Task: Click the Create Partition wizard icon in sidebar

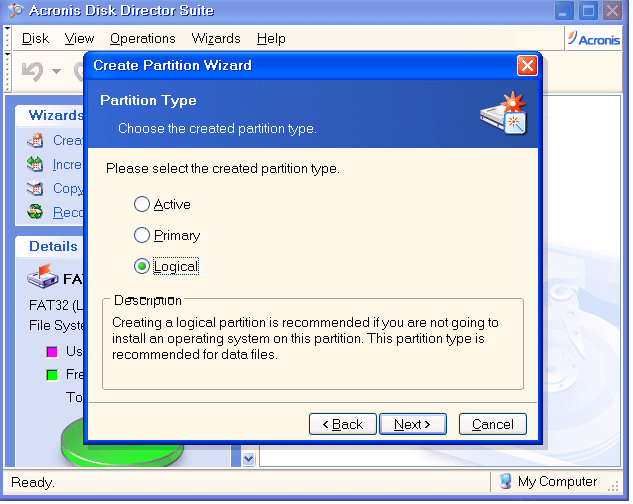Action: 35,141
